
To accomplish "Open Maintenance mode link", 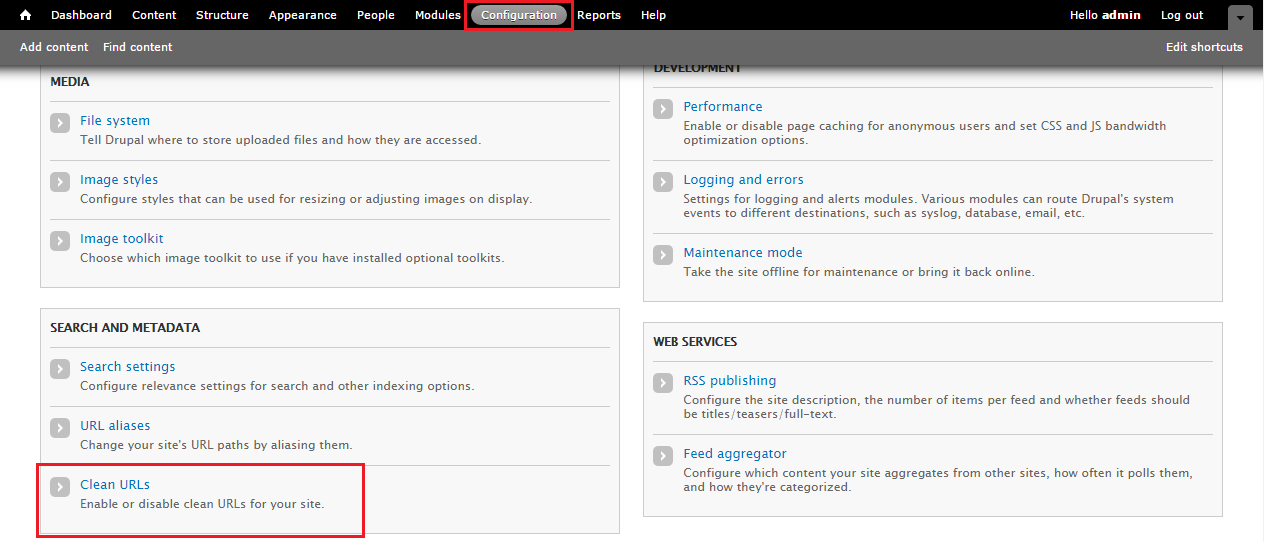I will pyautogui.click(x=743, y=253).
